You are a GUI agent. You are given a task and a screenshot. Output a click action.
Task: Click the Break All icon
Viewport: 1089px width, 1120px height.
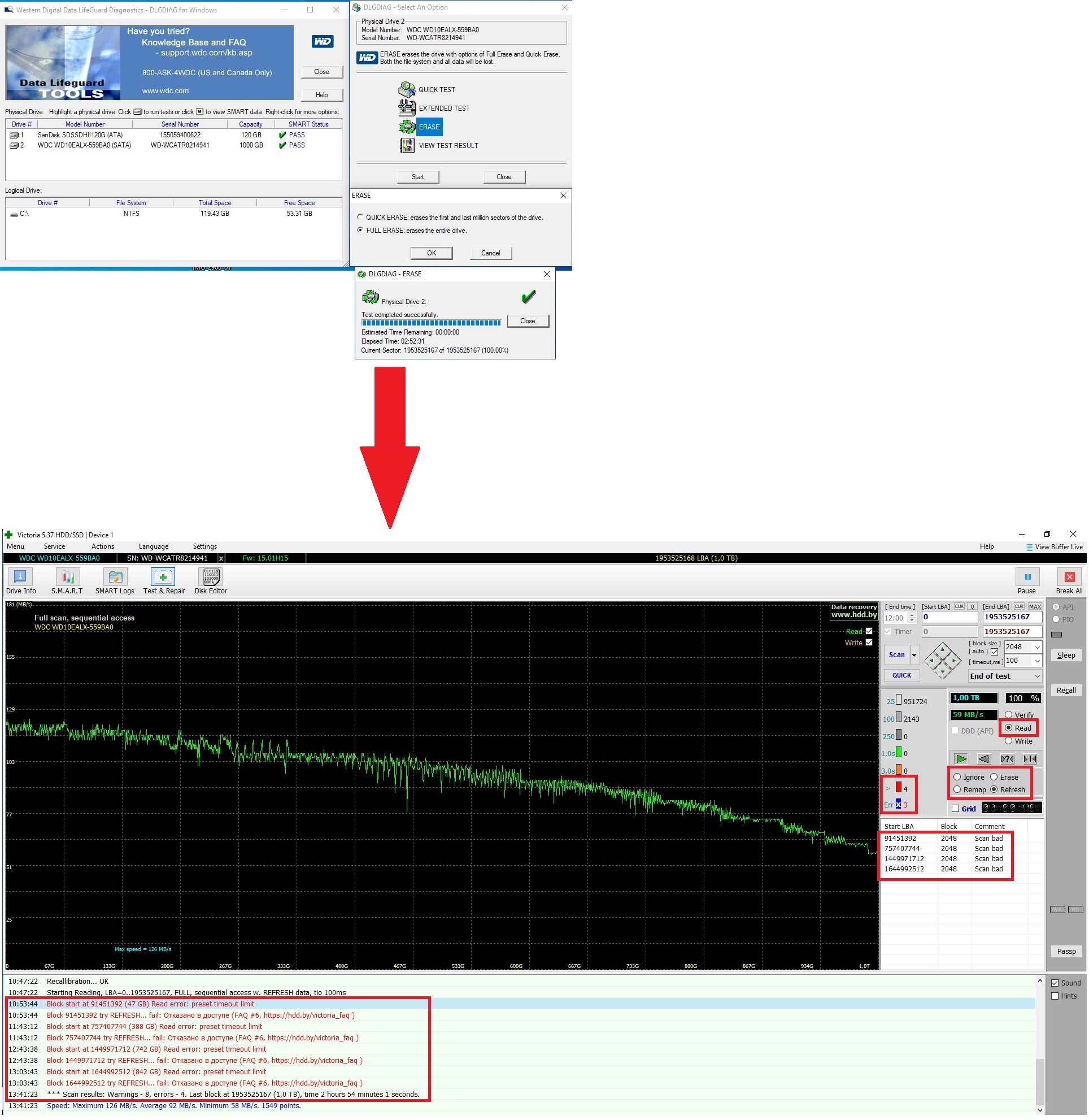(1069, 577)
